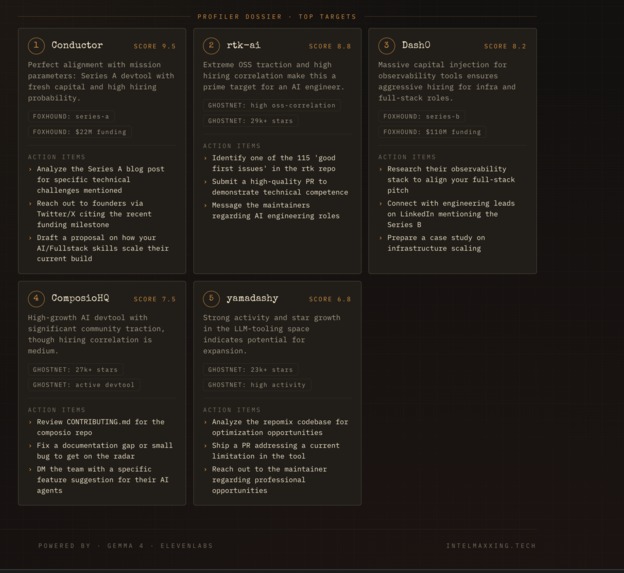This screenshot has height=573, width=624.
Task: Click 'DM the team' action item
Action: click(x=103, y=480)
